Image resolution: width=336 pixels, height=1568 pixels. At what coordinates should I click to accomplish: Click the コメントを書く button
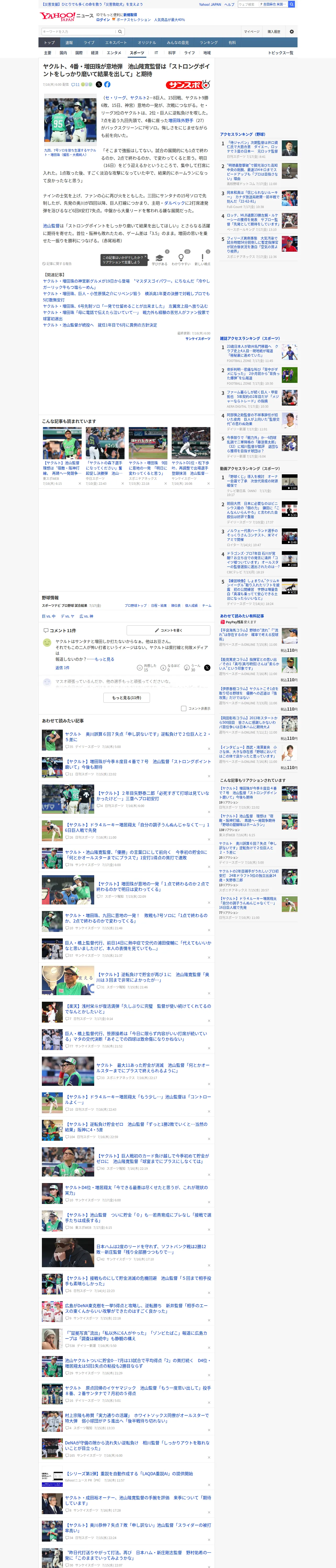(168, 630)
